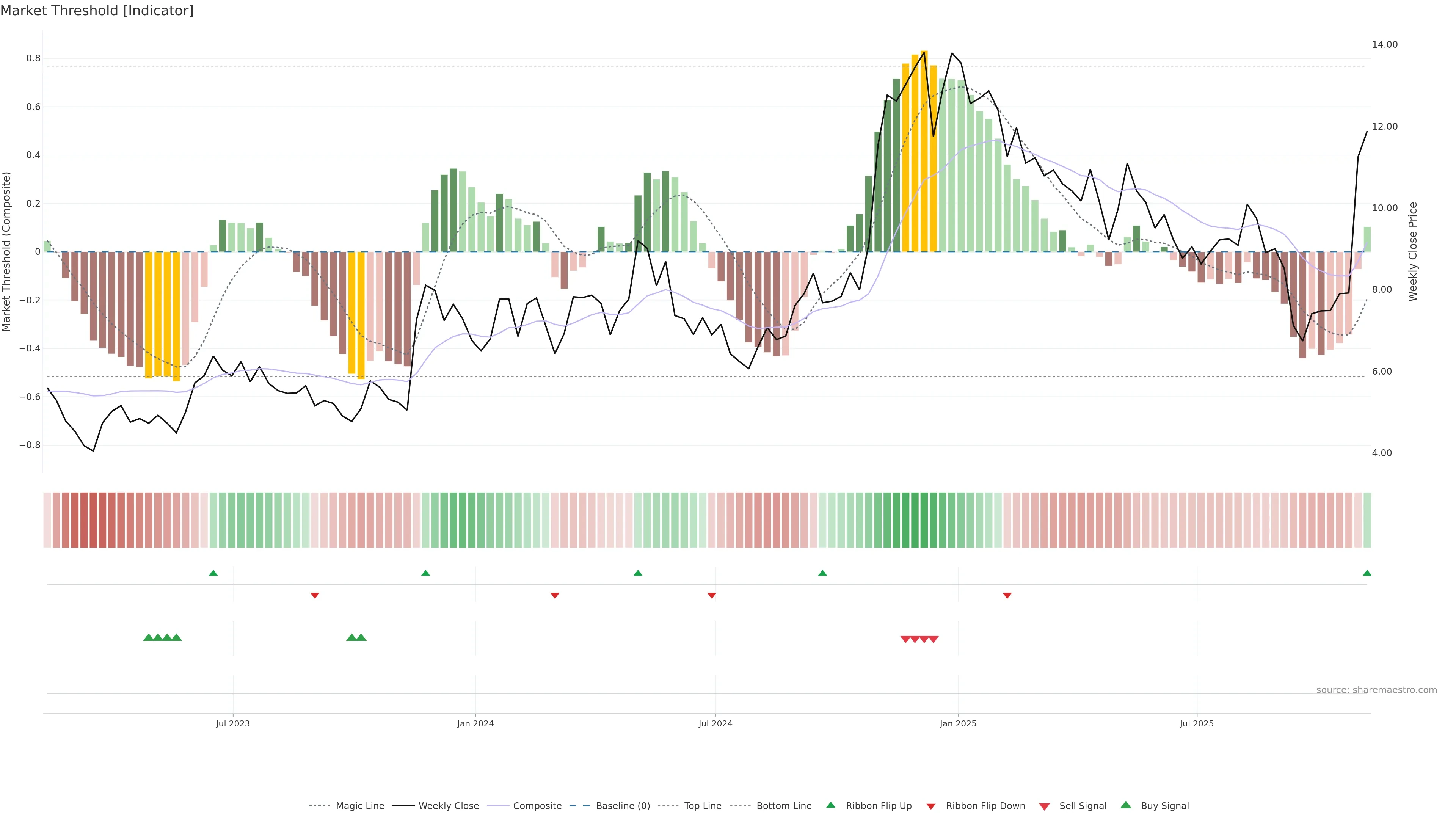Click the Jan 2024 x-axis label
The width and height of the screenshot is (1456, 819).
point(475,723)
